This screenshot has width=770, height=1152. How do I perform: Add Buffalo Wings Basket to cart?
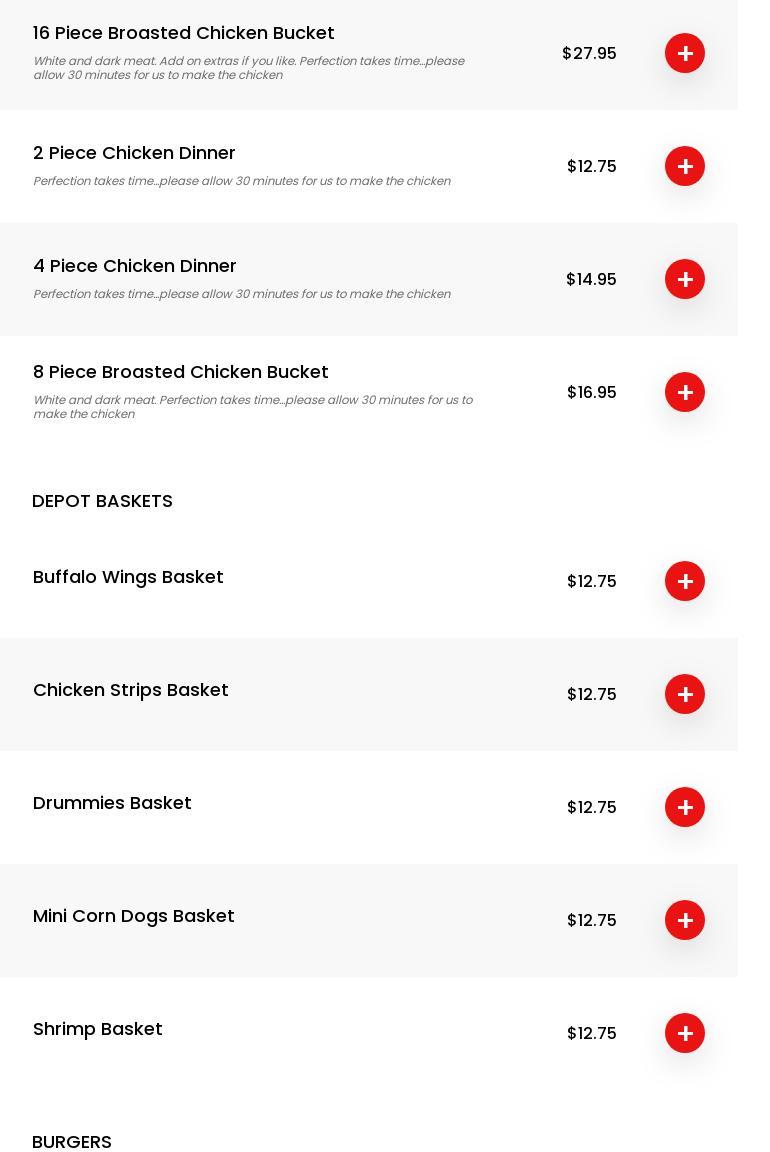click(685, 581)
